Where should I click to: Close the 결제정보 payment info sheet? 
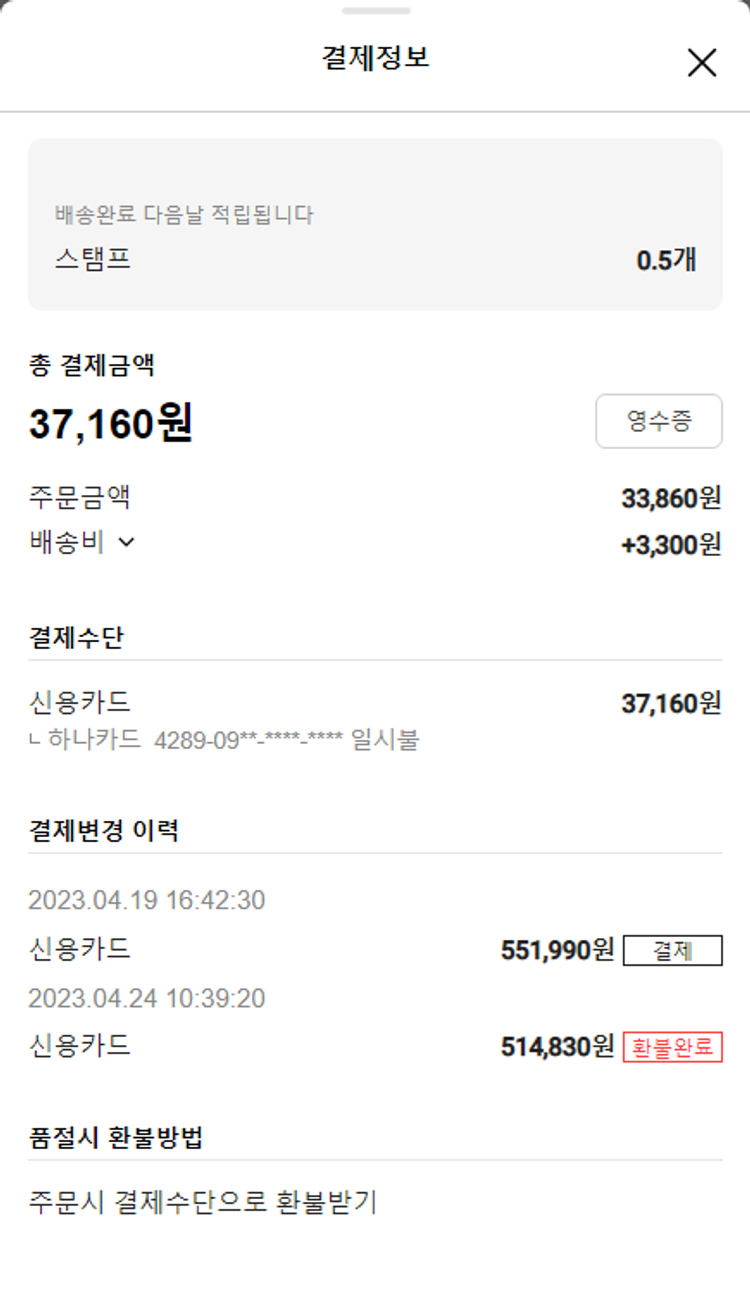[x=702, y=63]
